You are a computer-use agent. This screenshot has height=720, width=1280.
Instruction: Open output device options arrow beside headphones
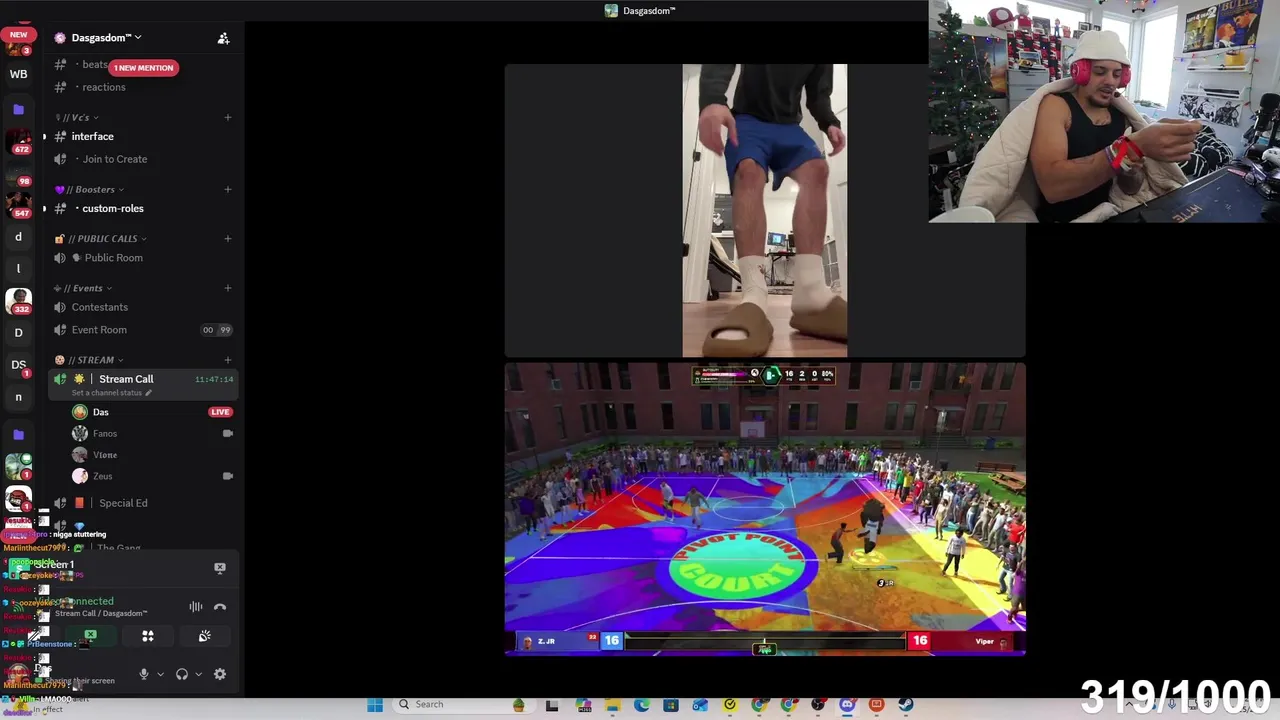pos(198,674)
